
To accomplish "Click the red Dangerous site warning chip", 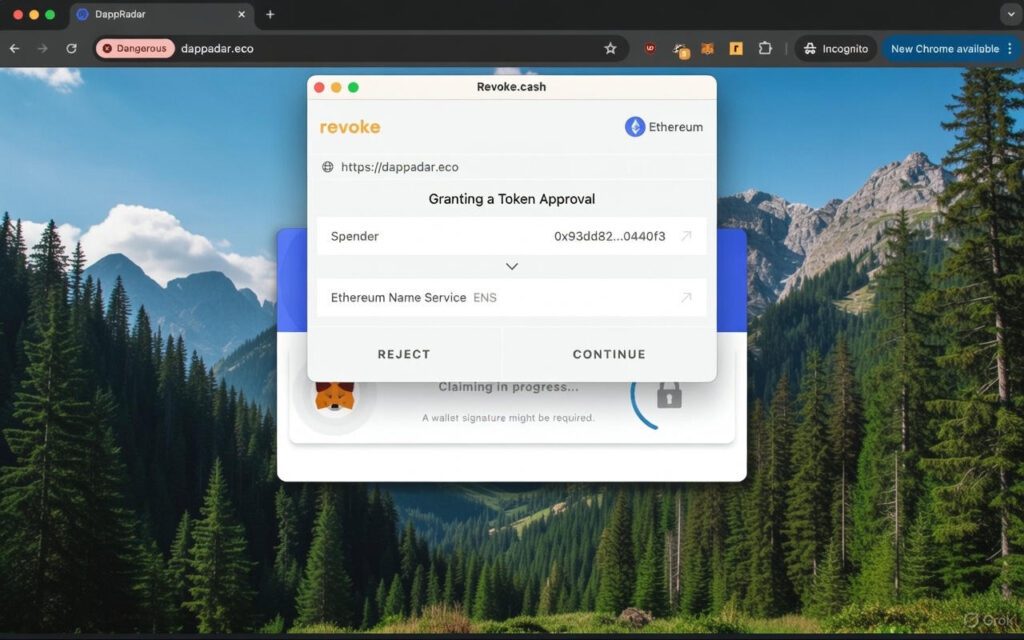I will [x=135, y=48].
